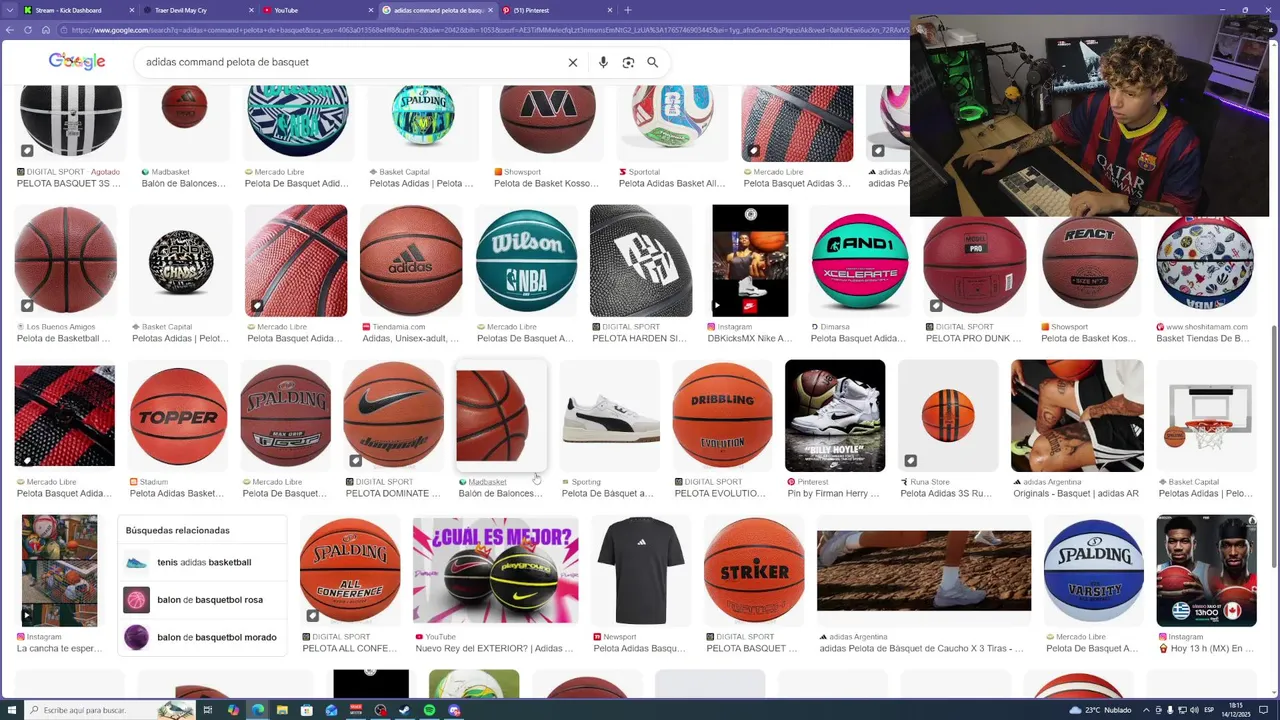Open the Windows Start menu
The image size is (1280, 720).
pos(10,710)
